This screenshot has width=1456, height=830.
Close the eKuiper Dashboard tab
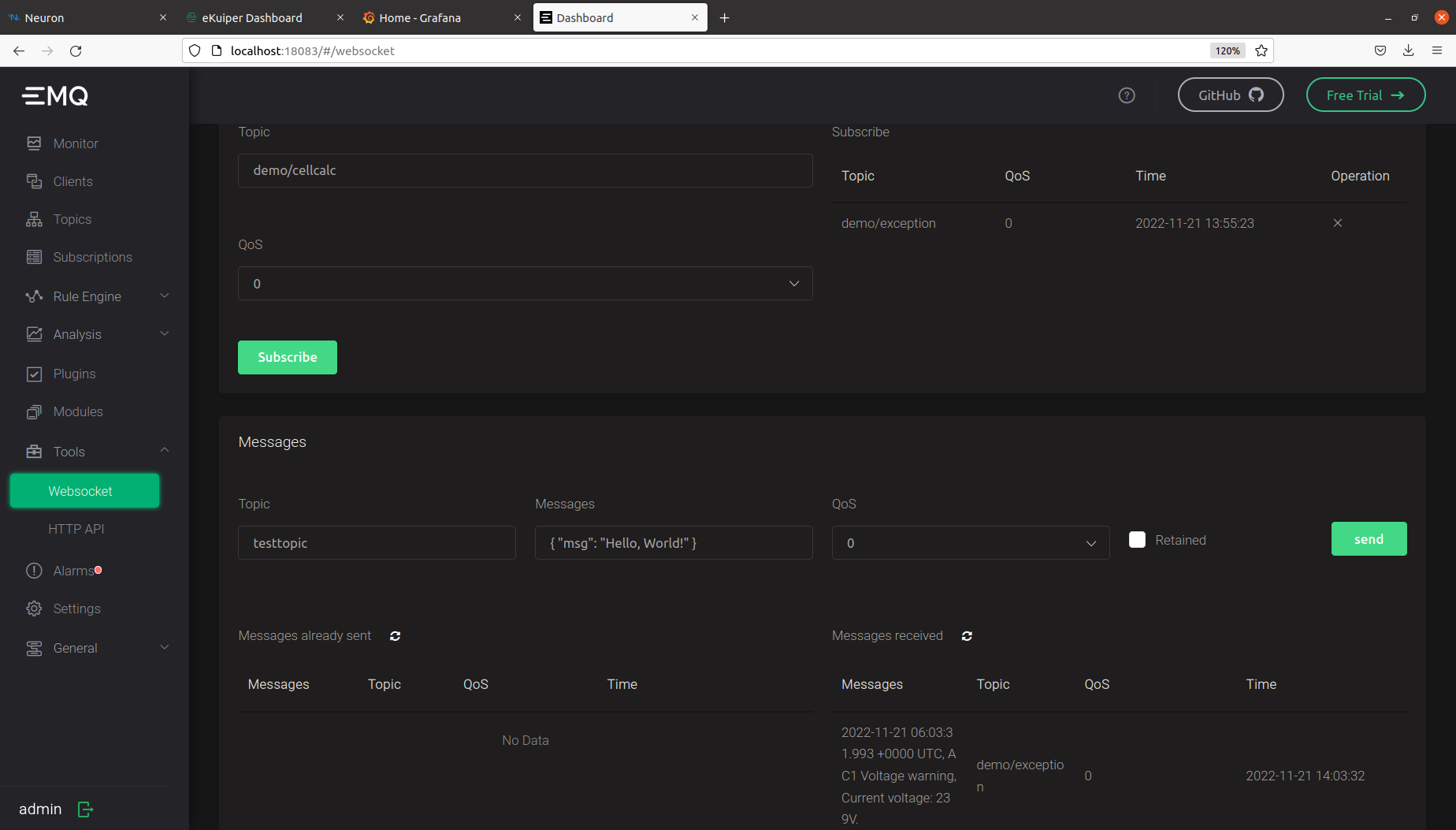pos(340,17)
